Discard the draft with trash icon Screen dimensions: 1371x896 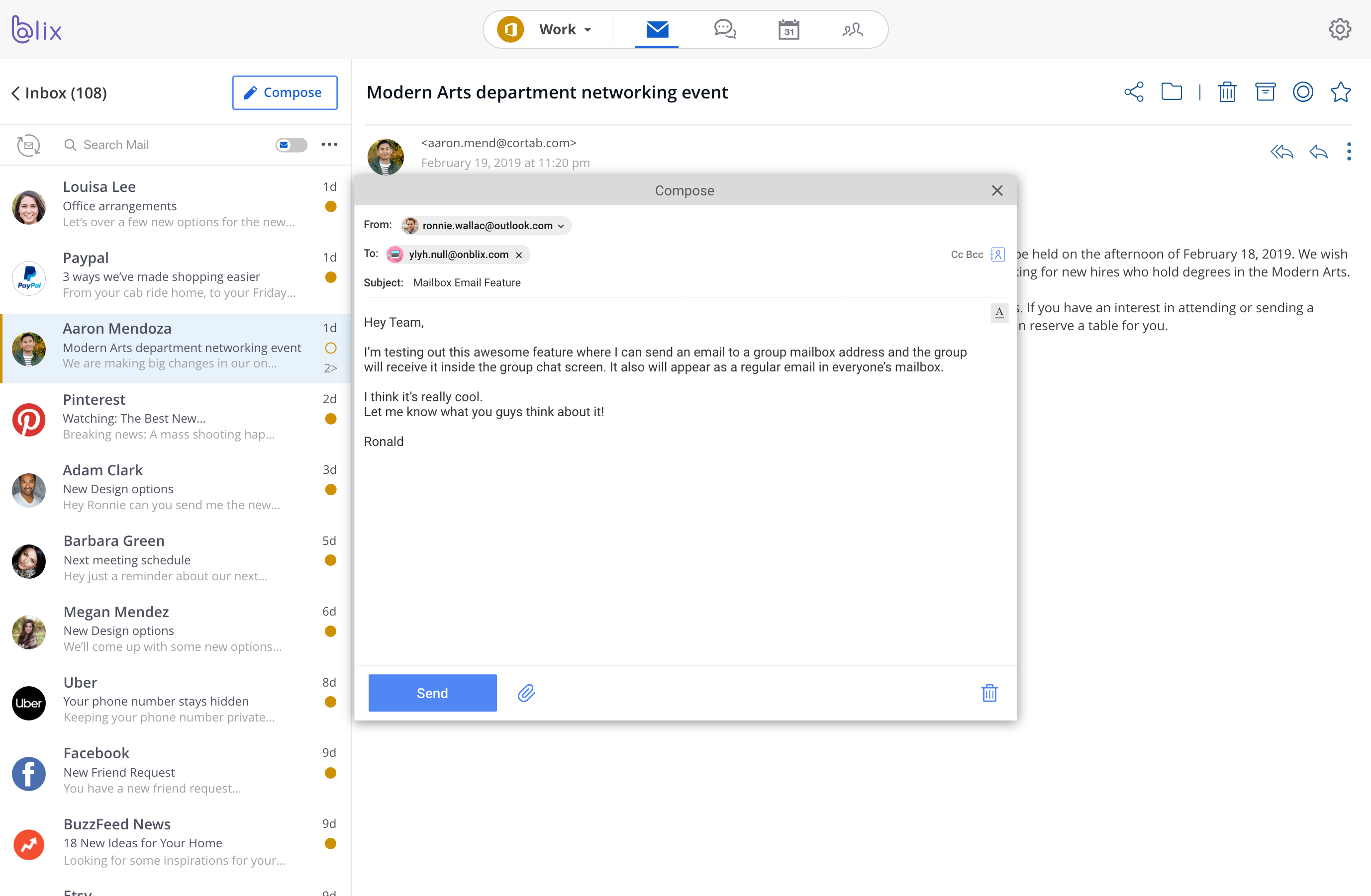pos(989,693)
